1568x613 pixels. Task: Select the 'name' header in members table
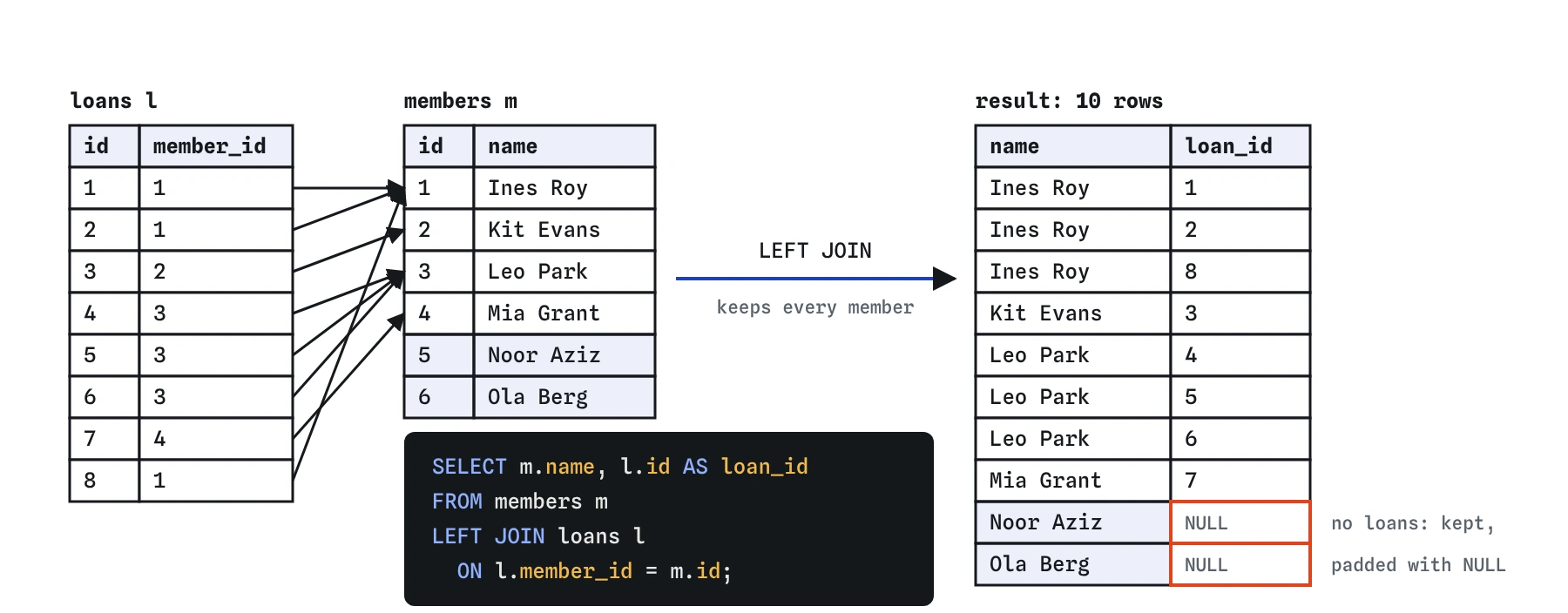[564, 146]
